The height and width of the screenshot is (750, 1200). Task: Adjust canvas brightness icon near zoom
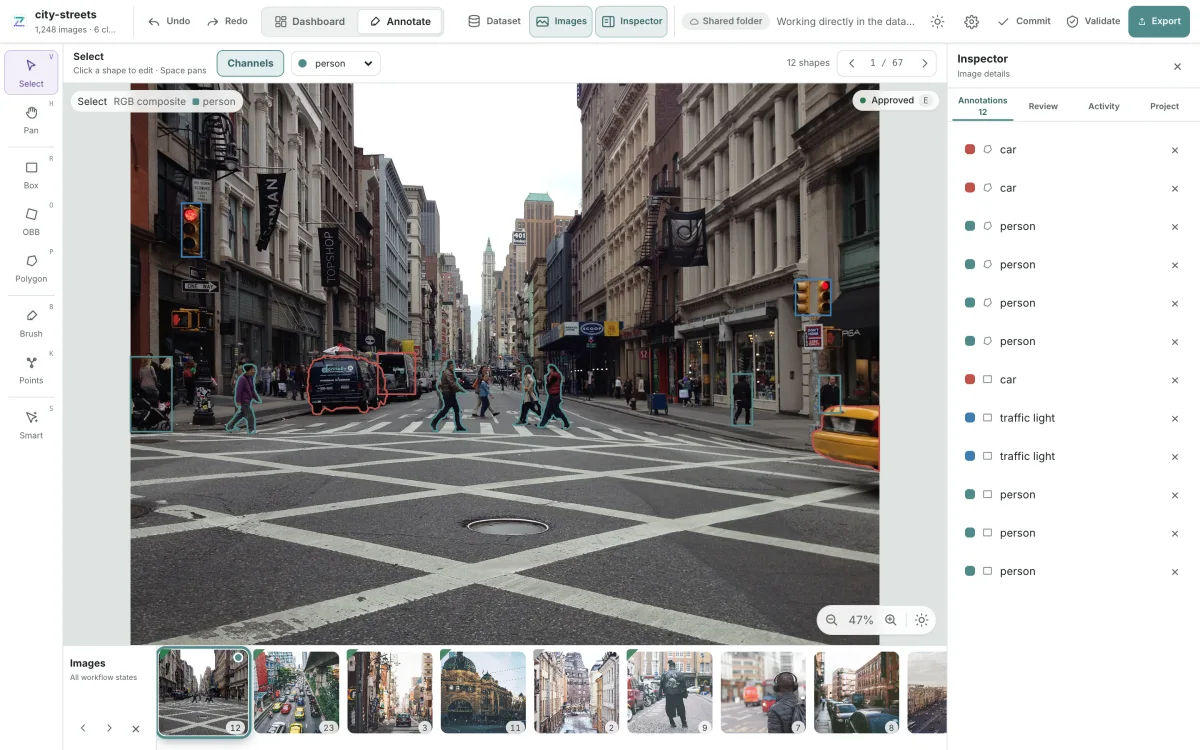pyautogui.click(x=921, y=620)
